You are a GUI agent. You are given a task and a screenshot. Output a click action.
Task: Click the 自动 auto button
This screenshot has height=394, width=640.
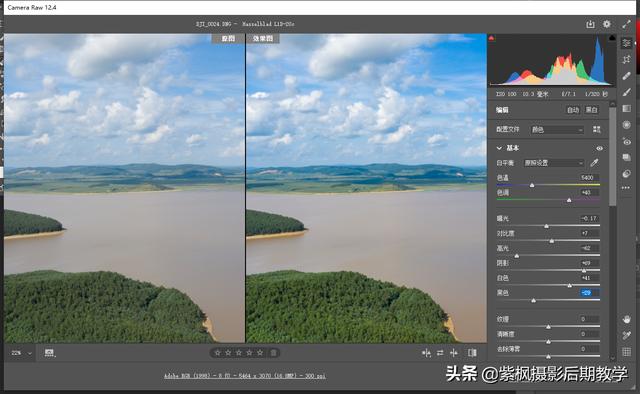(x=573, y=110)
